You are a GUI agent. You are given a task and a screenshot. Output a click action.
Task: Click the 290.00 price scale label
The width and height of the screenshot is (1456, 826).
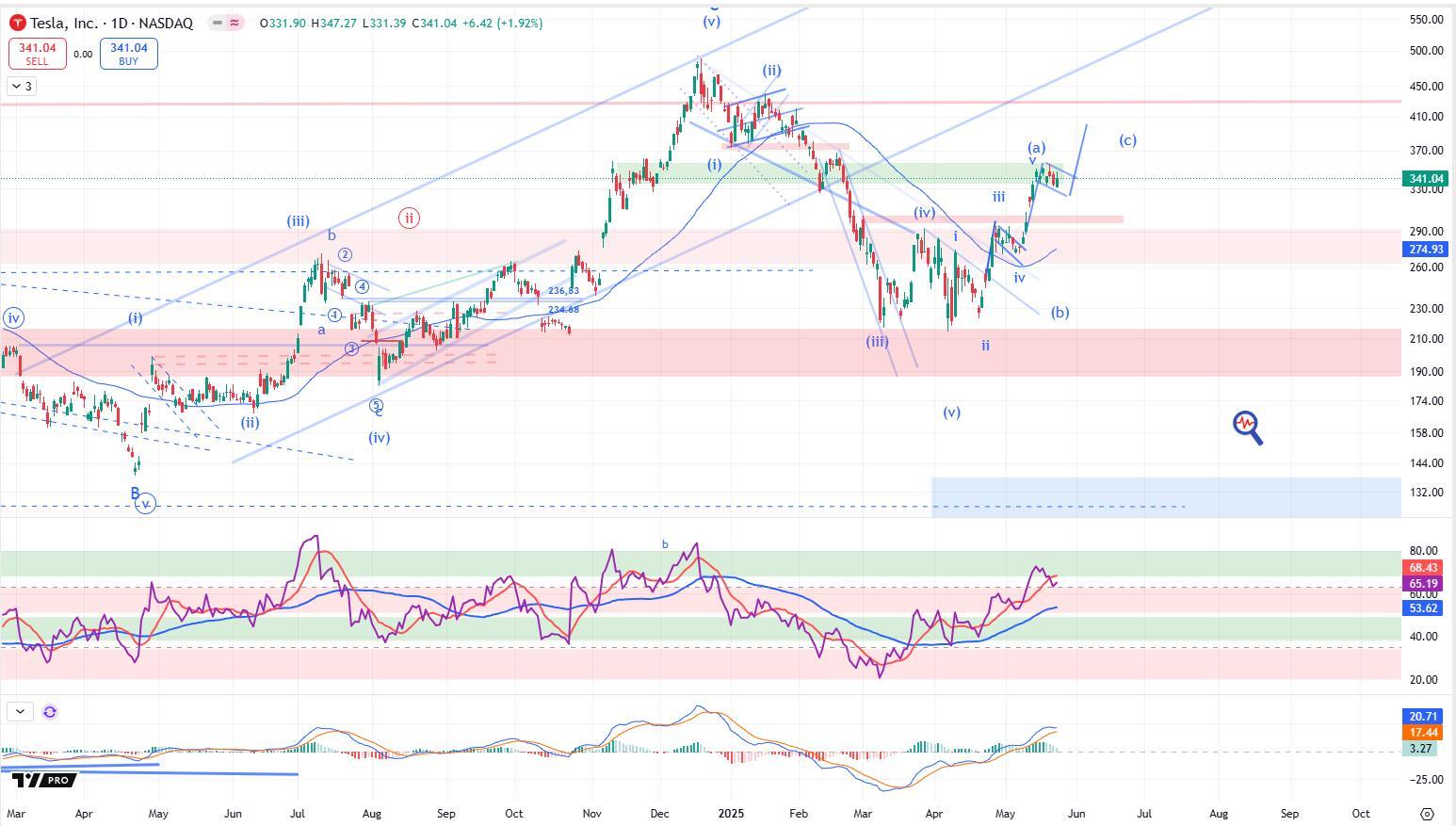(1427, 232)
